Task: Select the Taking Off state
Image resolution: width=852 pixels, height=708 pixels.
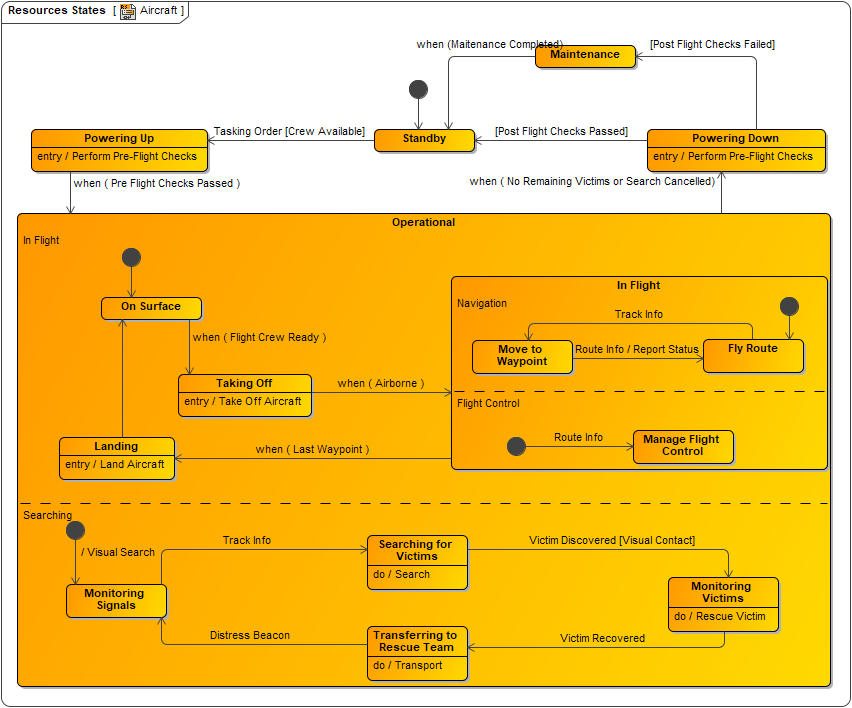Action: click(244, 383)
